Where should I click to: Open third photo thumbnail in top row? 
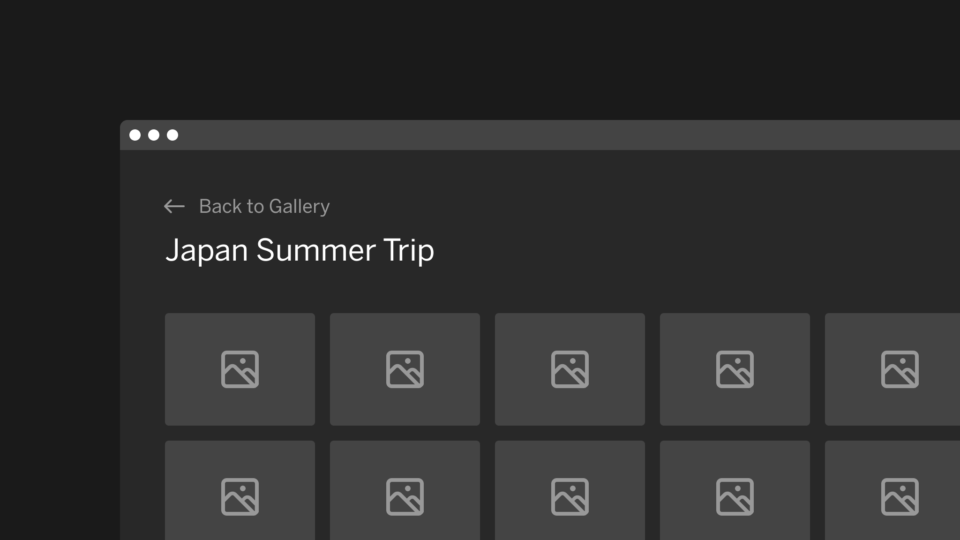570,369
